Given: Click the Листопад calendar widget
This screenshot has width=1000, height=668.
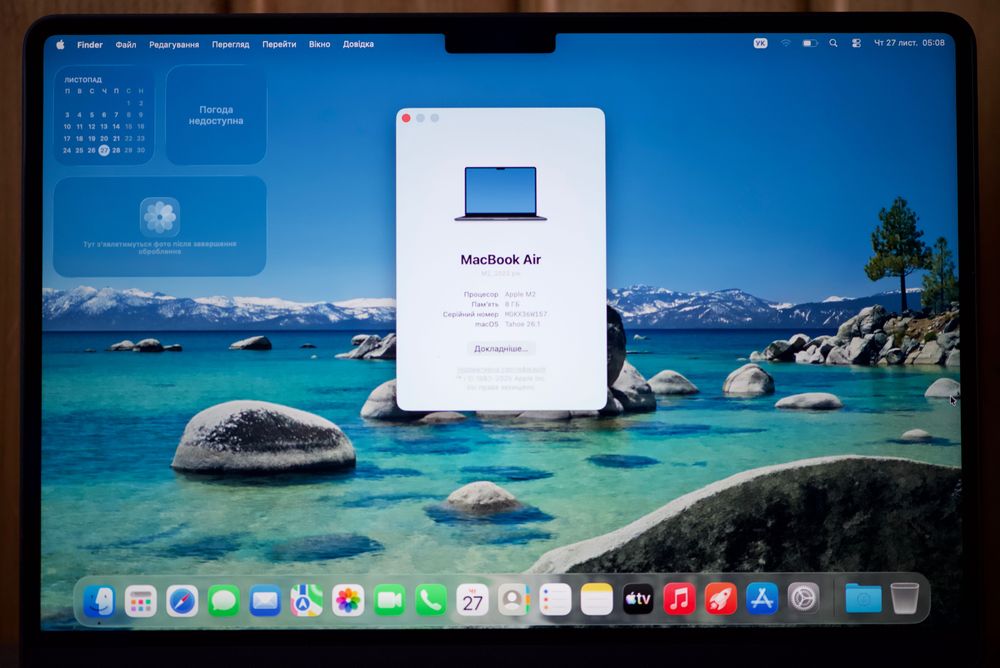Looking at the screenshot, I should click(104, 115).
